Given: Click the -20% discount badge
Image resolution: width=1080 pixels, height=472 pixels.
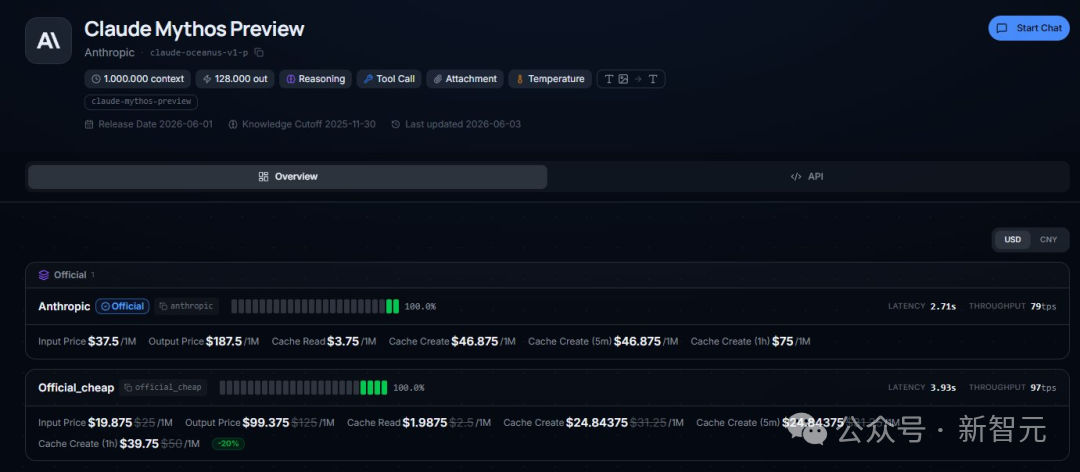Looking at the screenshot, I should click(x=228, y=444).
